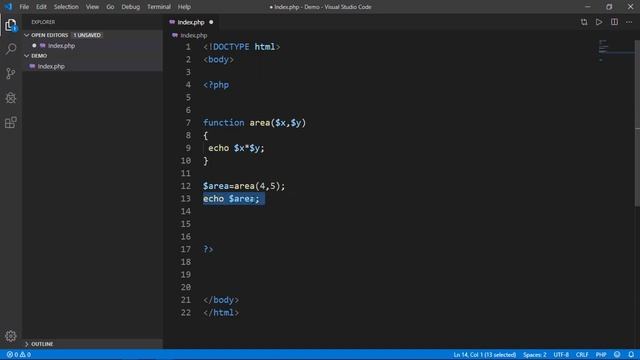This screenshot has width=640, height=360.
Task: Open the Terminal menu
Action: [x=159, y=7]
